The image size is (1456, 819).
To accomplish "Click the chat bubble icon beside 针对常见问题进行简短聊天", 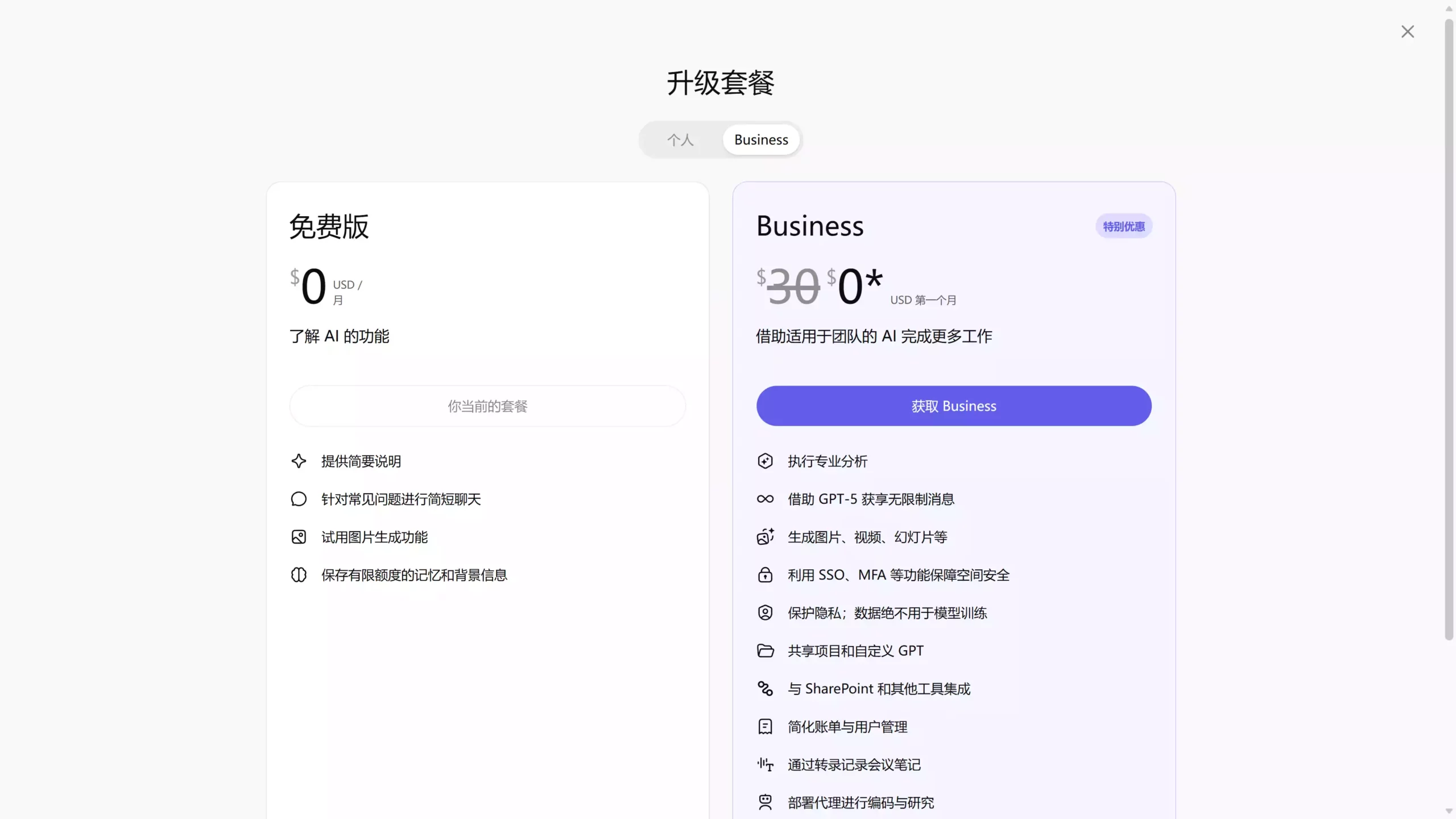I will [299, 499].
